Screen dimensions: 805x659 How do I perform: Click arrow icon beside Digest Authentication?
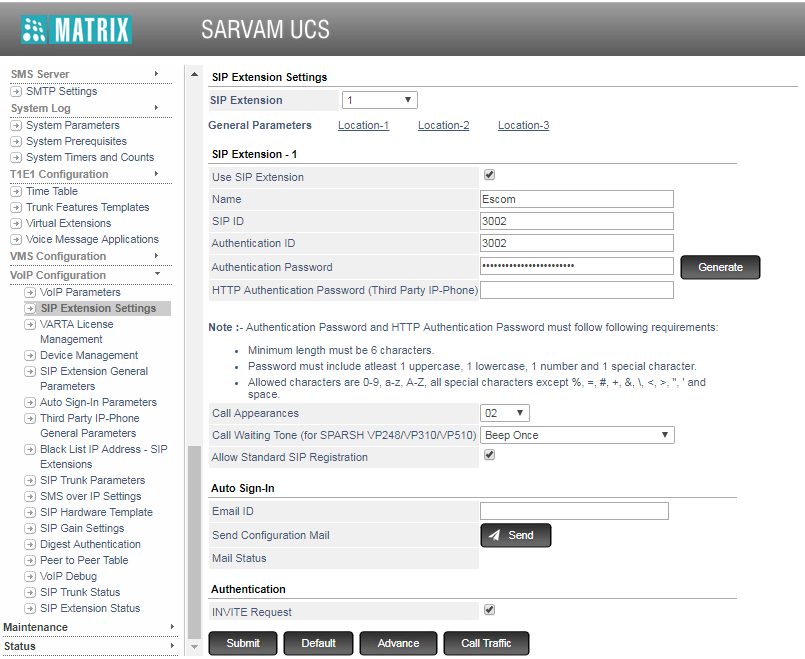coord(30,545)
